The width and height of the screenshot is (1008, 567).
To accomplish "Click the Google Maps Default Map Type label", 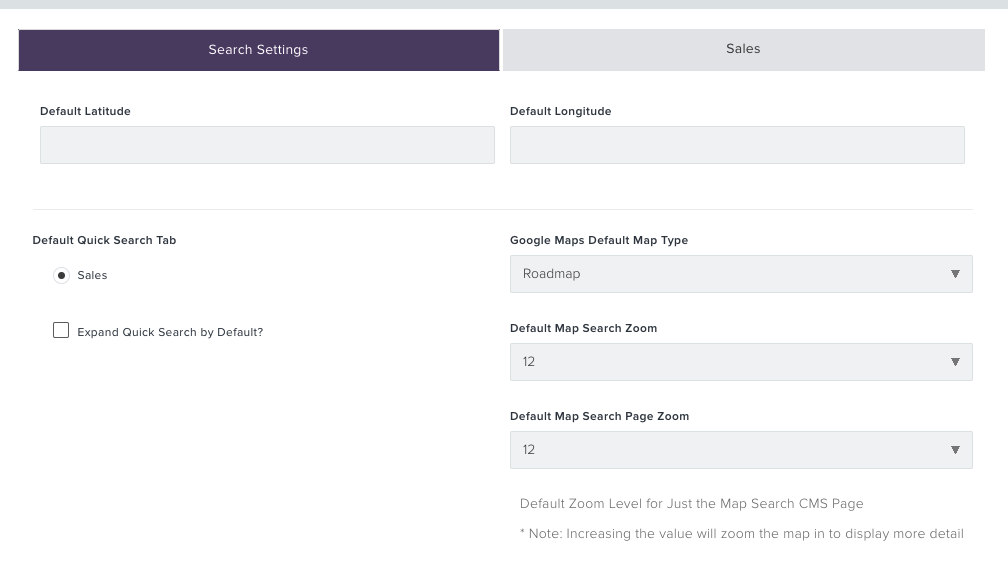I will 599,240.
